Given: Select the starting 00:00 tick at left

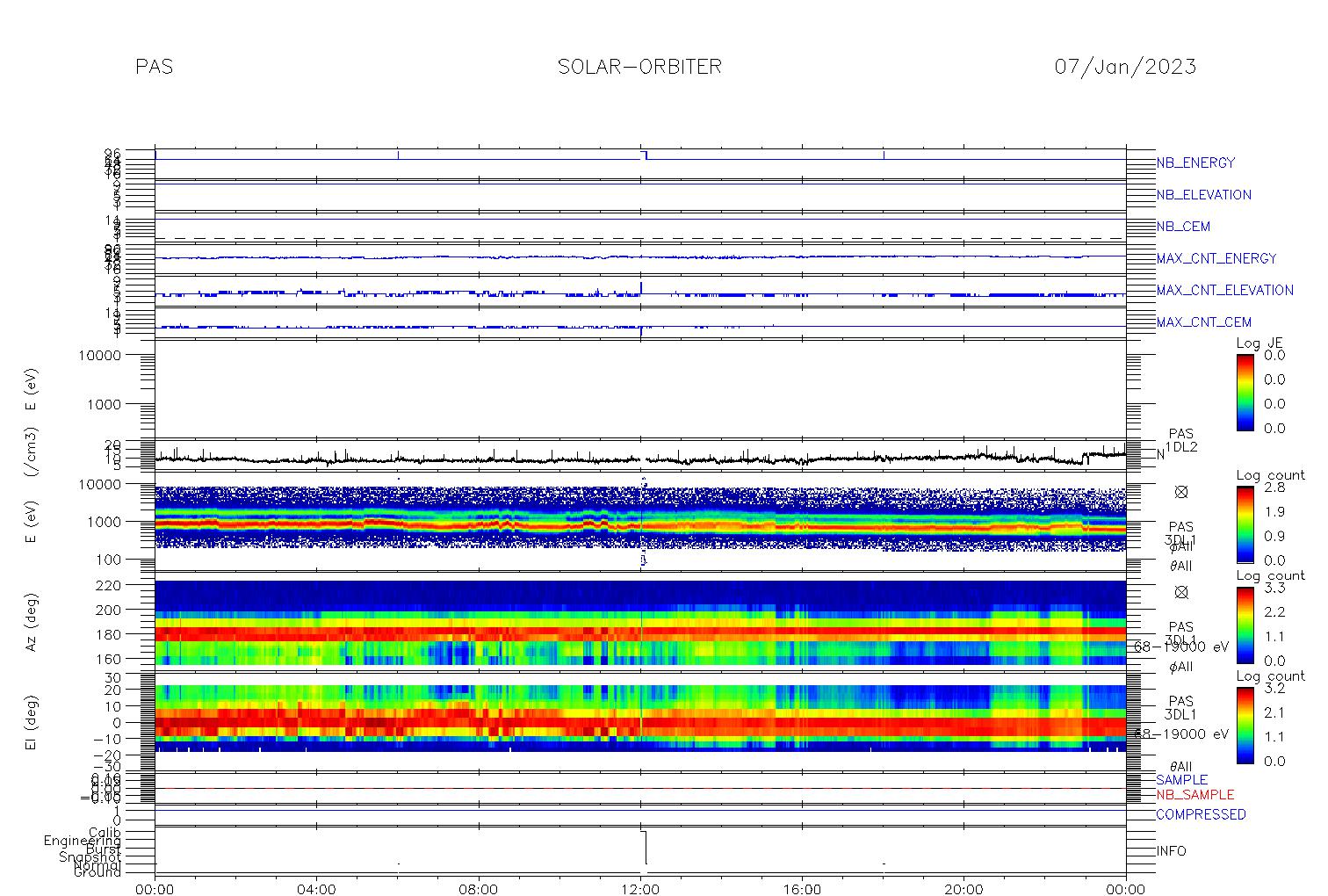Looking at the screenshot, I should point(155,889).
